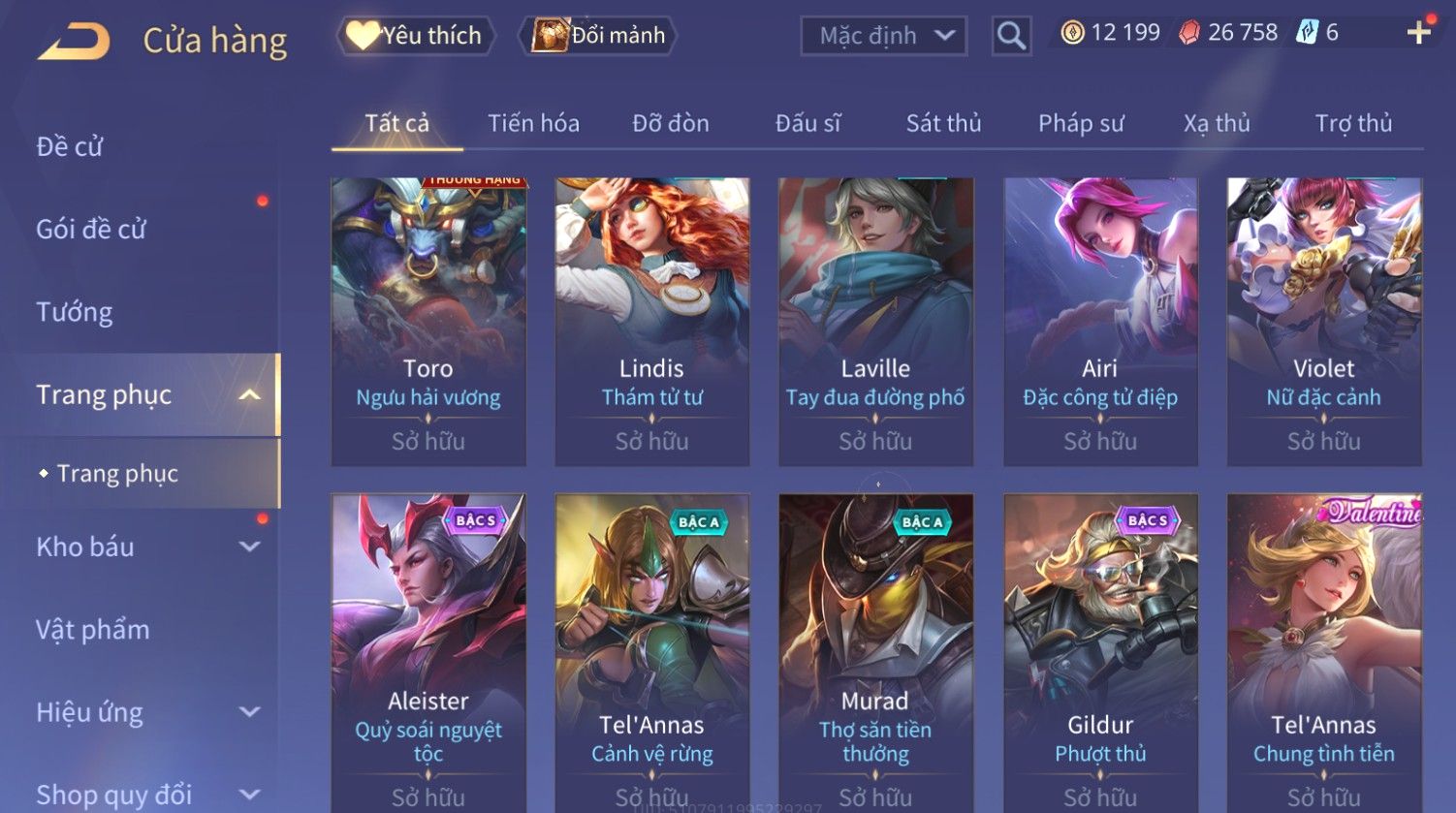The width and height of the screenshot is (1456, 813).
Task: Switch to the Sát thủ tab
Action: pyautogui.click(x=943, y=123)
